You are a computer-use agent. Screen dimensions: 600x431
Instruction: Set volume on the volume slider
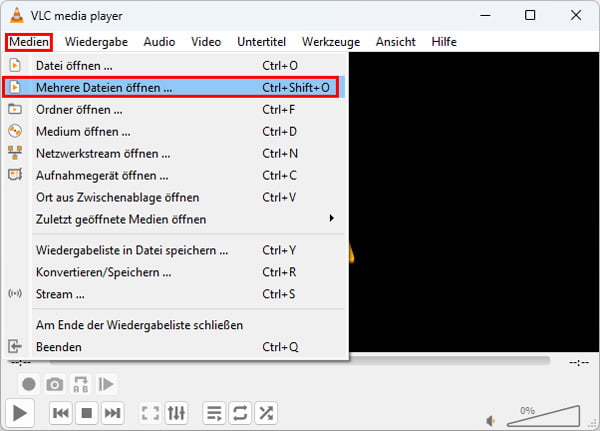tap(543, 416)
